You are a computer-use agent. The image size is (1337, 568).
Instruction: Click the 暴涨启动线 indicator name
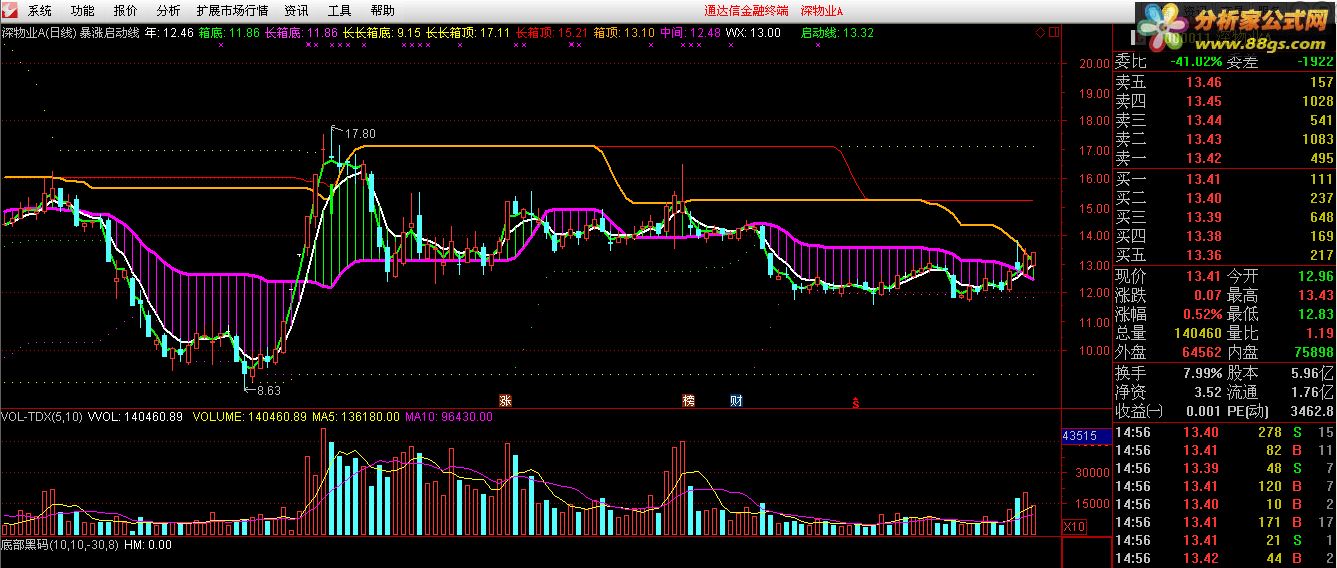click(x=109, y=33)
